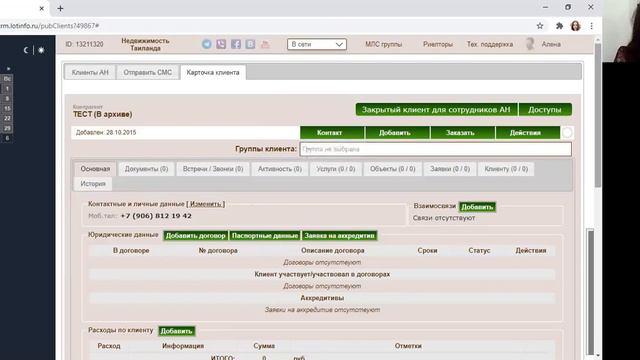The width and height of the screenshot is (640, 360).
Task: Open the browser extensions puzzle icon
Action: (x=559, y=26)
